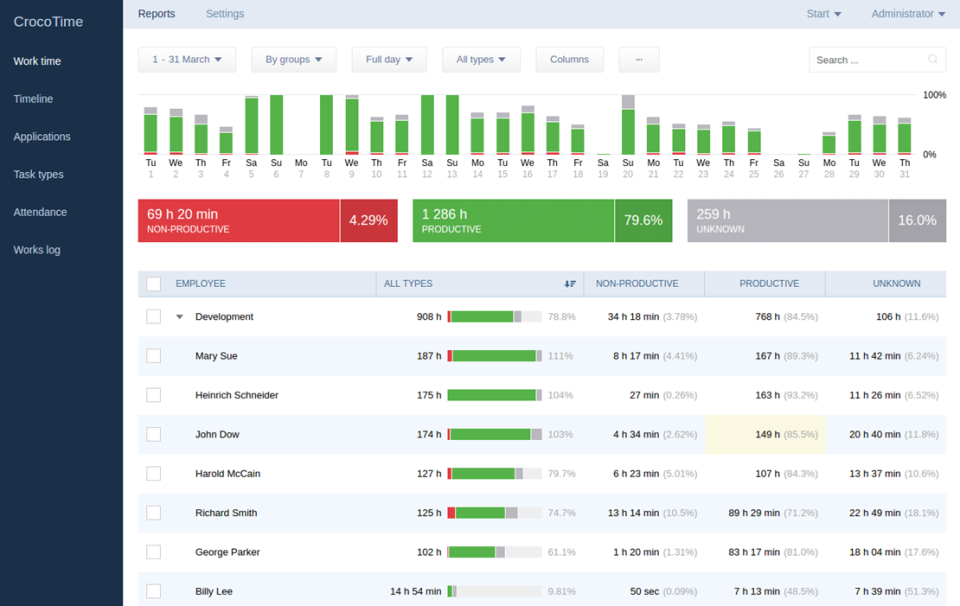
Task: Click the sort icon in All Types column
Action: pos(570,284)
